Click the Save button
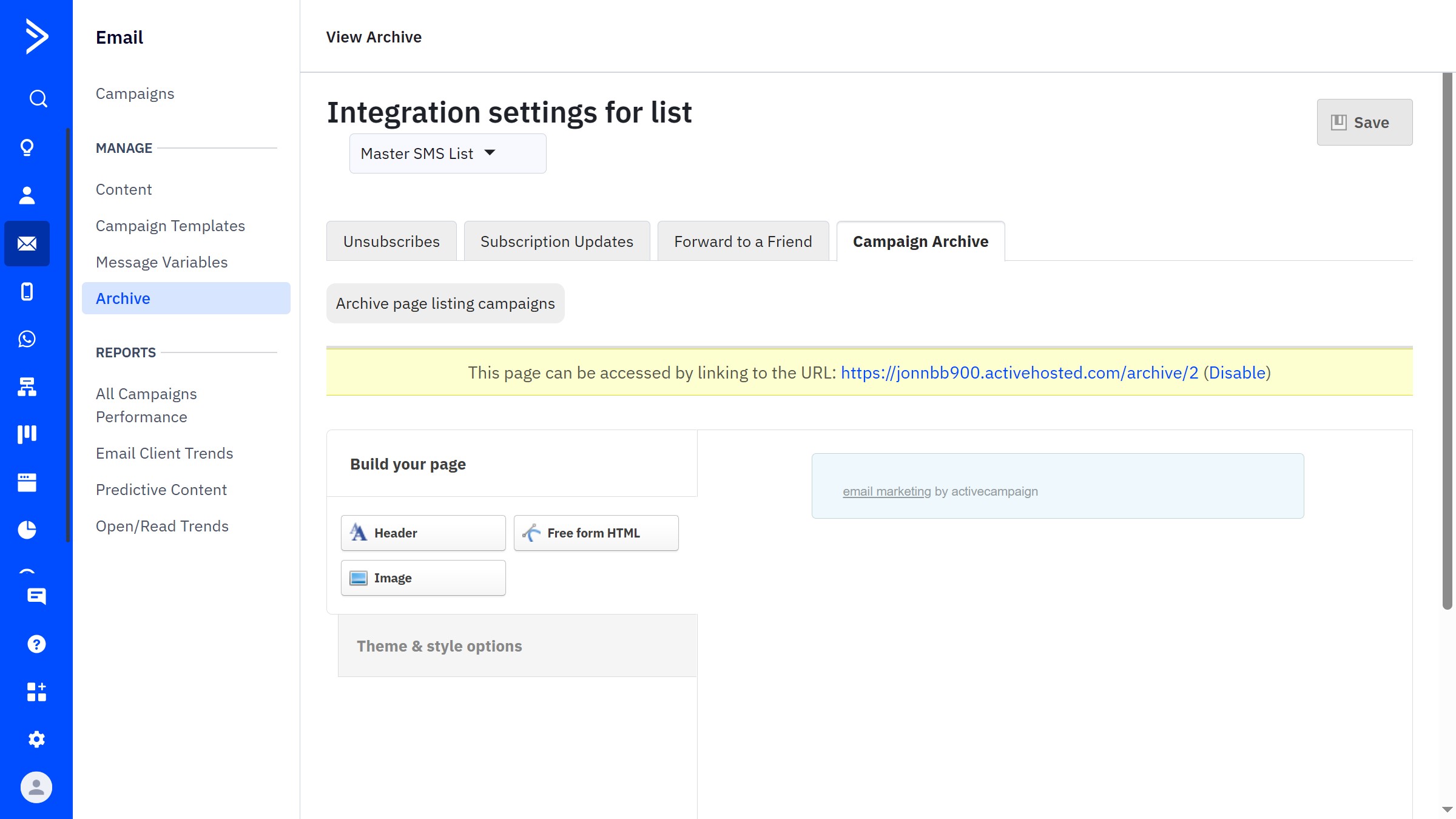The image size is (1456, 819). click(x=1364, y=123)
